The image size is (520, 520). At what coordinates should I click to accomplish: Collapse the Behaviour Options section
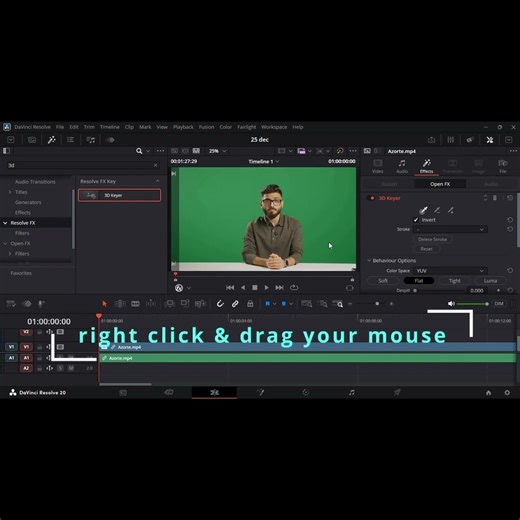coord(369,260)
